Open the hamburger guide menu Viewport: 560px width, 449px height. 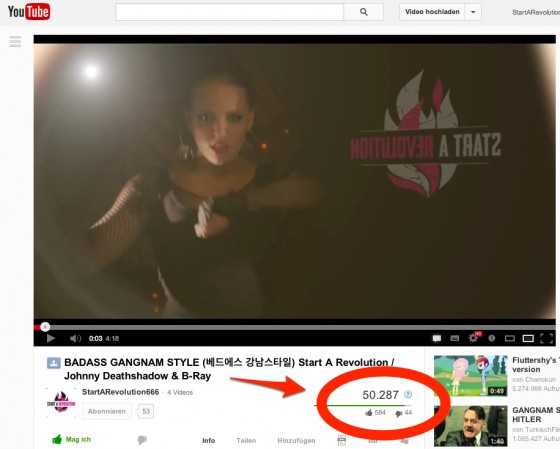tap(15, 41)
